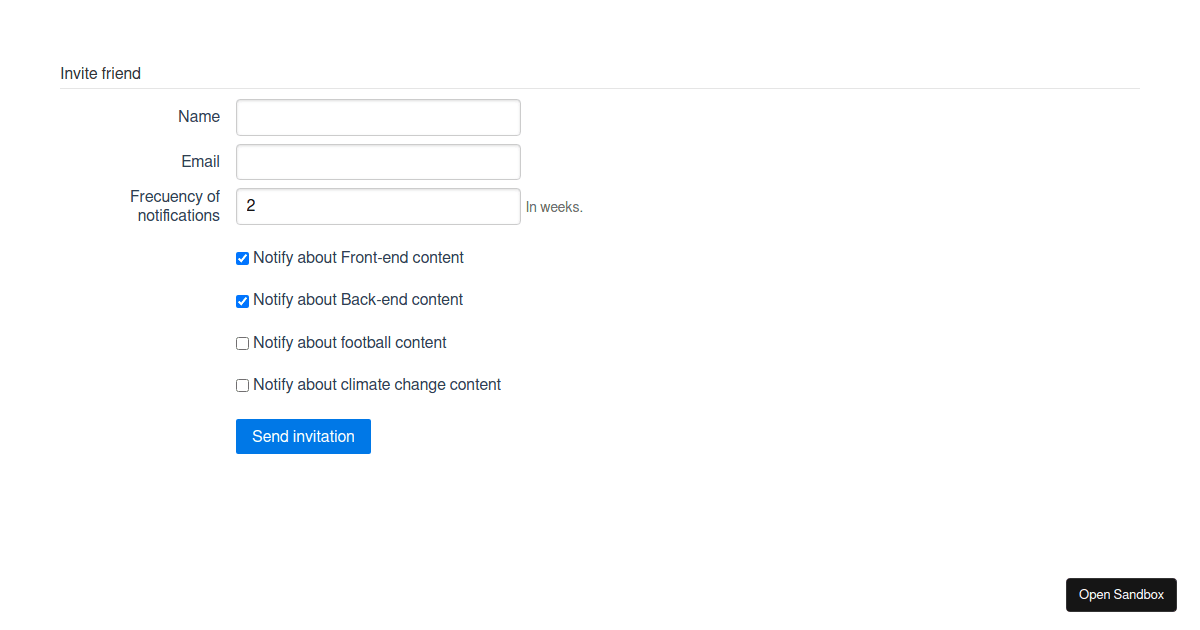Click the Frecuency of notifications input box
This screenshot has height=630, width=1200.
tap(378, 207)
